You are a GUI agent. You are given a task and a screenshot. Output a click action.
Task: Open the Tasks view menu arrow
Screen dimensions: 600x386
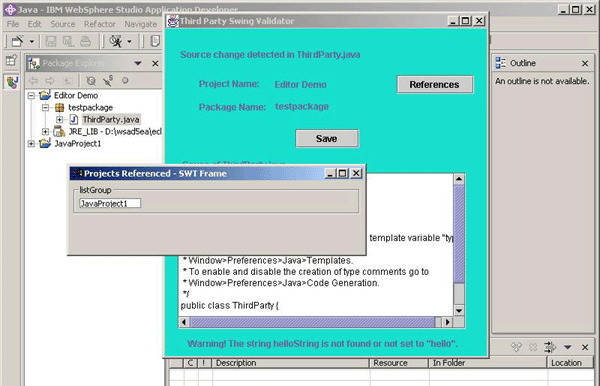point(567,347)
